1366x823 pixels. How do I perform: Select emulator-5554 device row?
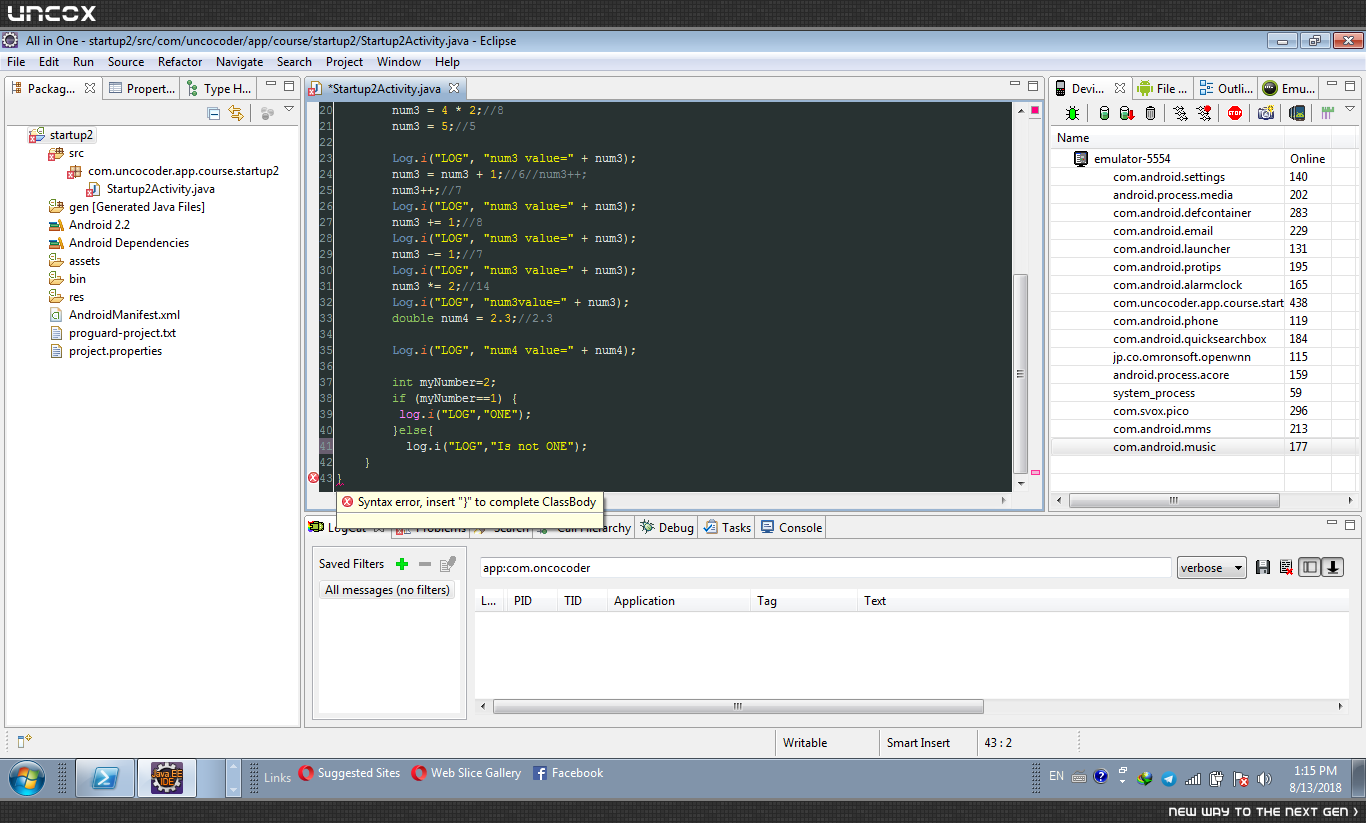1205,159
